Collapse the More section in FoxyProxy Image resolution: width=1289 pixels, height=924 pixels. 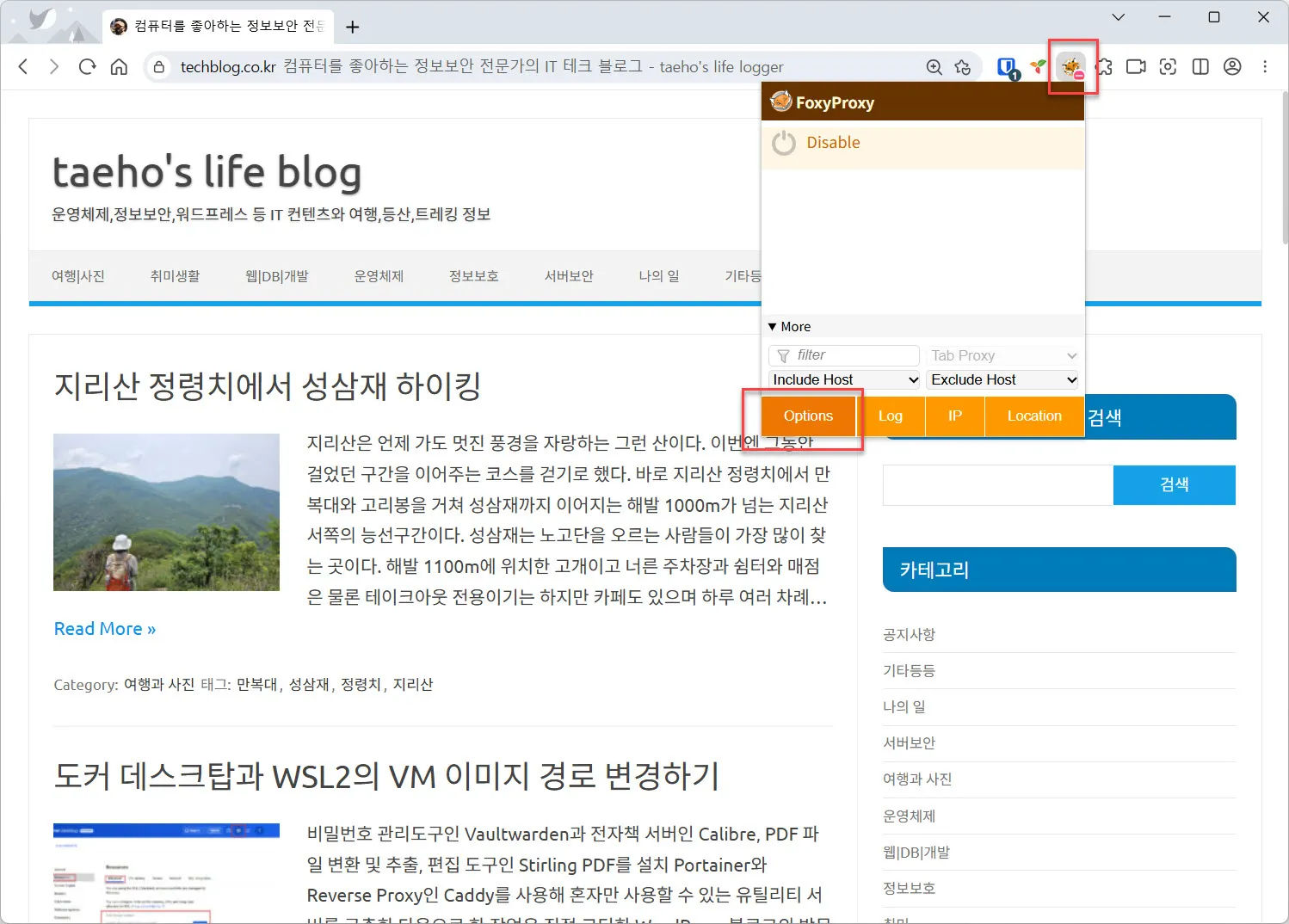(788, 326)
